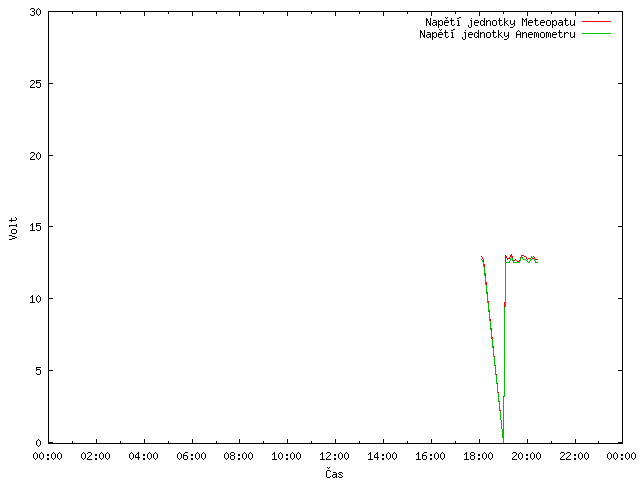Click the green legend line sample

point(596,33)
